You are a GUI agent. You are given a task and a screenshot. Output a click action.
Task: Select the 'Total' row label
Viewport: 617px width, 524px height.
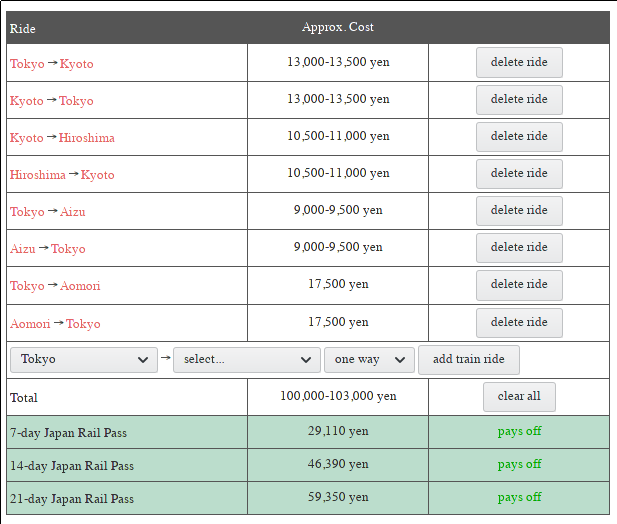pos(24,398)
